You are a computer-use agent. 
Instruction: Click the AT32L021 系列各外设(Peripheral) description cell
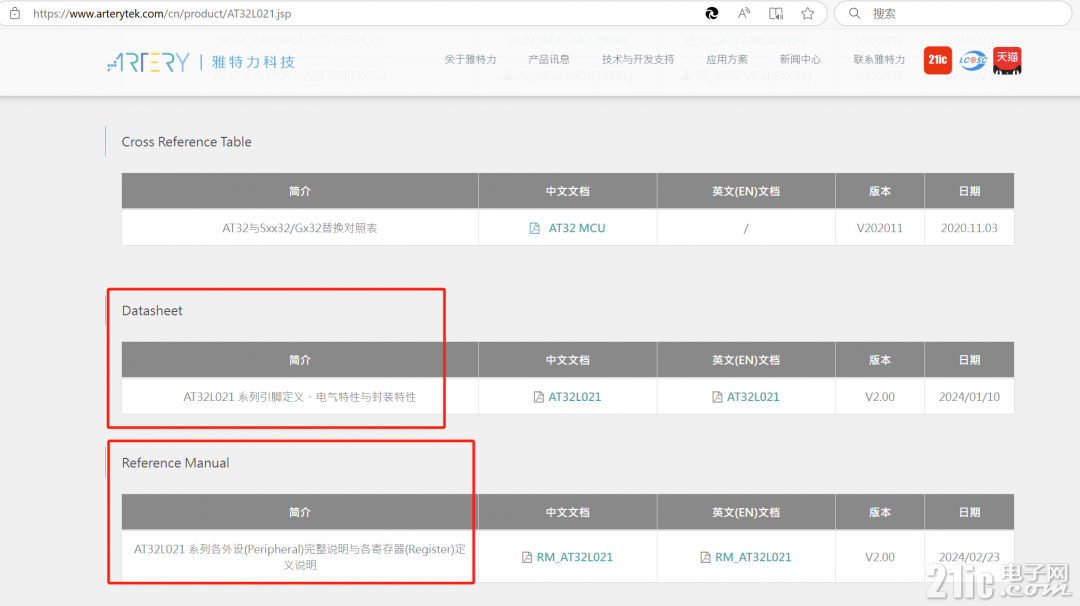pyautogui.click(x=300, y=557)
